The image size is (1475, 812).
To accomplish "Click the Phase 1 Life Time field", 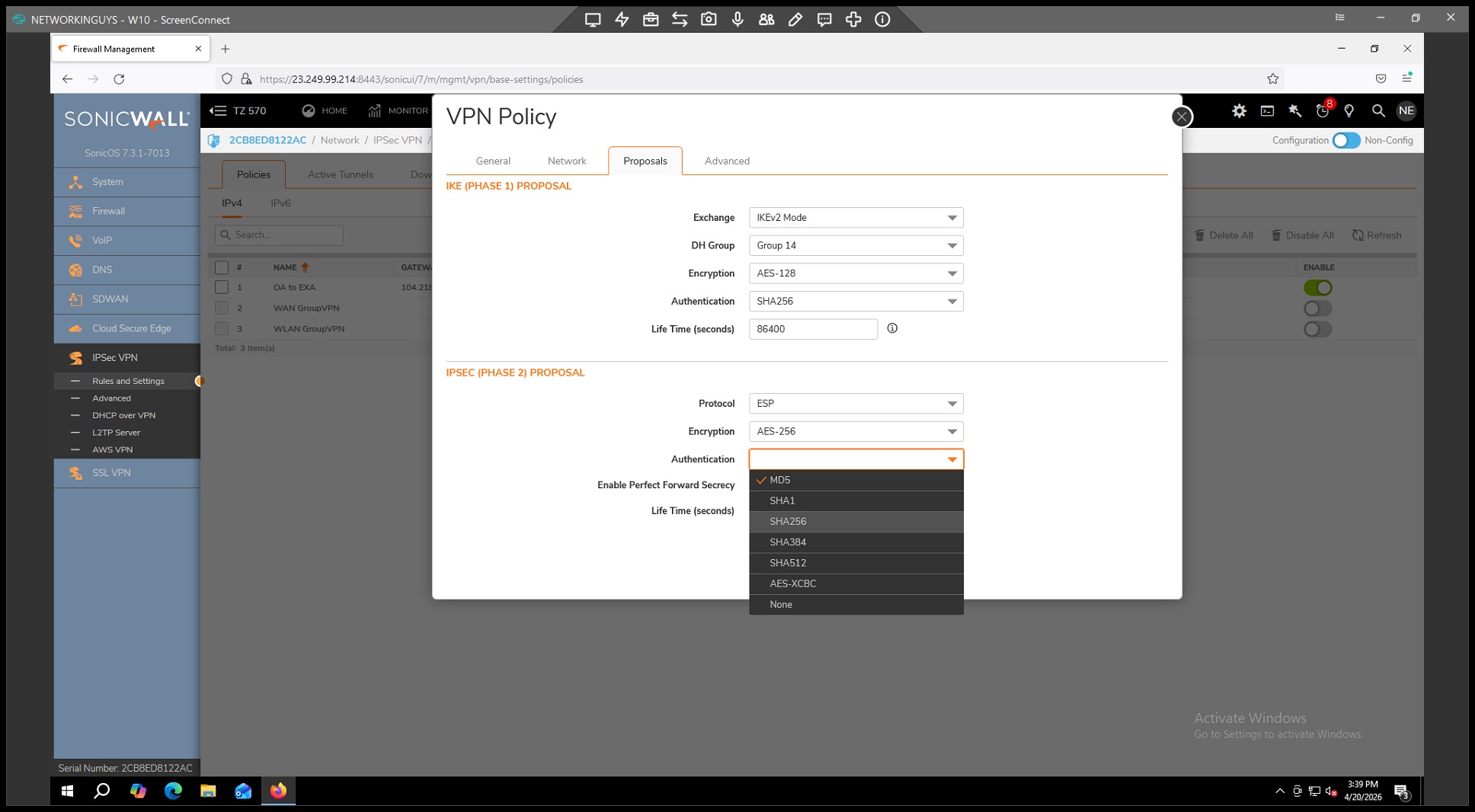I will click(813, 329).
